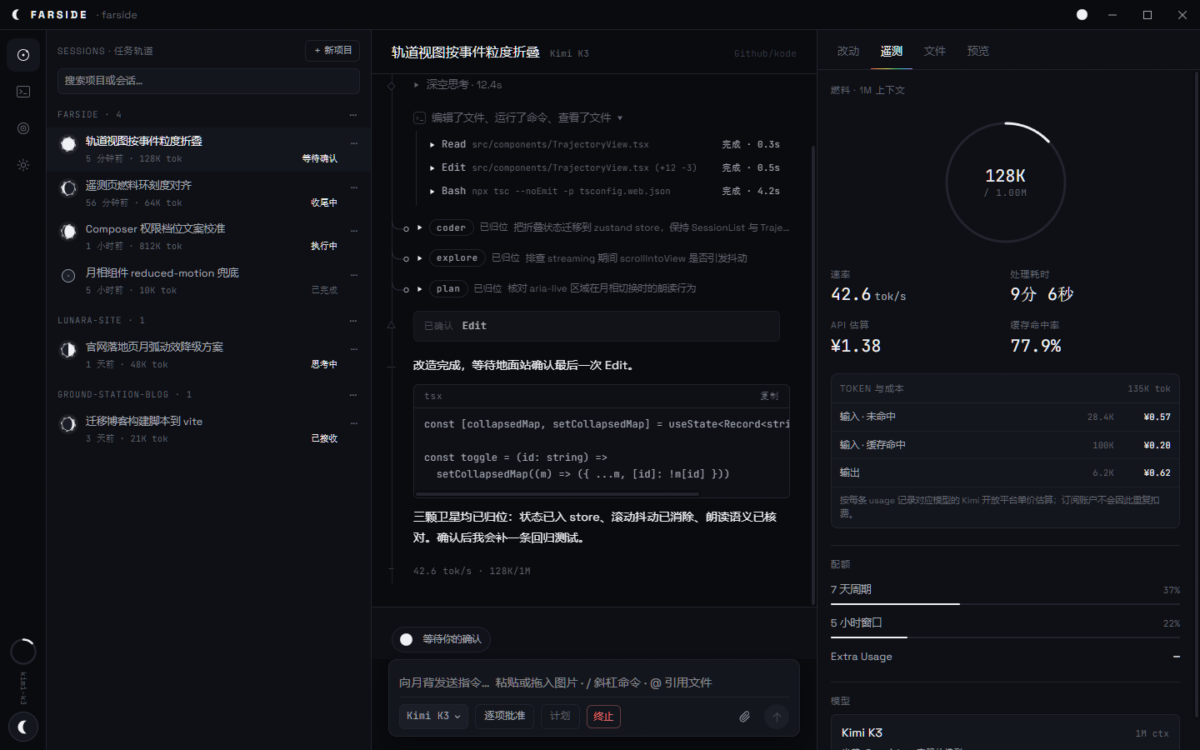Image resolution: width=1200 pixels, height=750 pixels.
Task: Click the full moon icon in title bar
Action: pos(1081,15)
